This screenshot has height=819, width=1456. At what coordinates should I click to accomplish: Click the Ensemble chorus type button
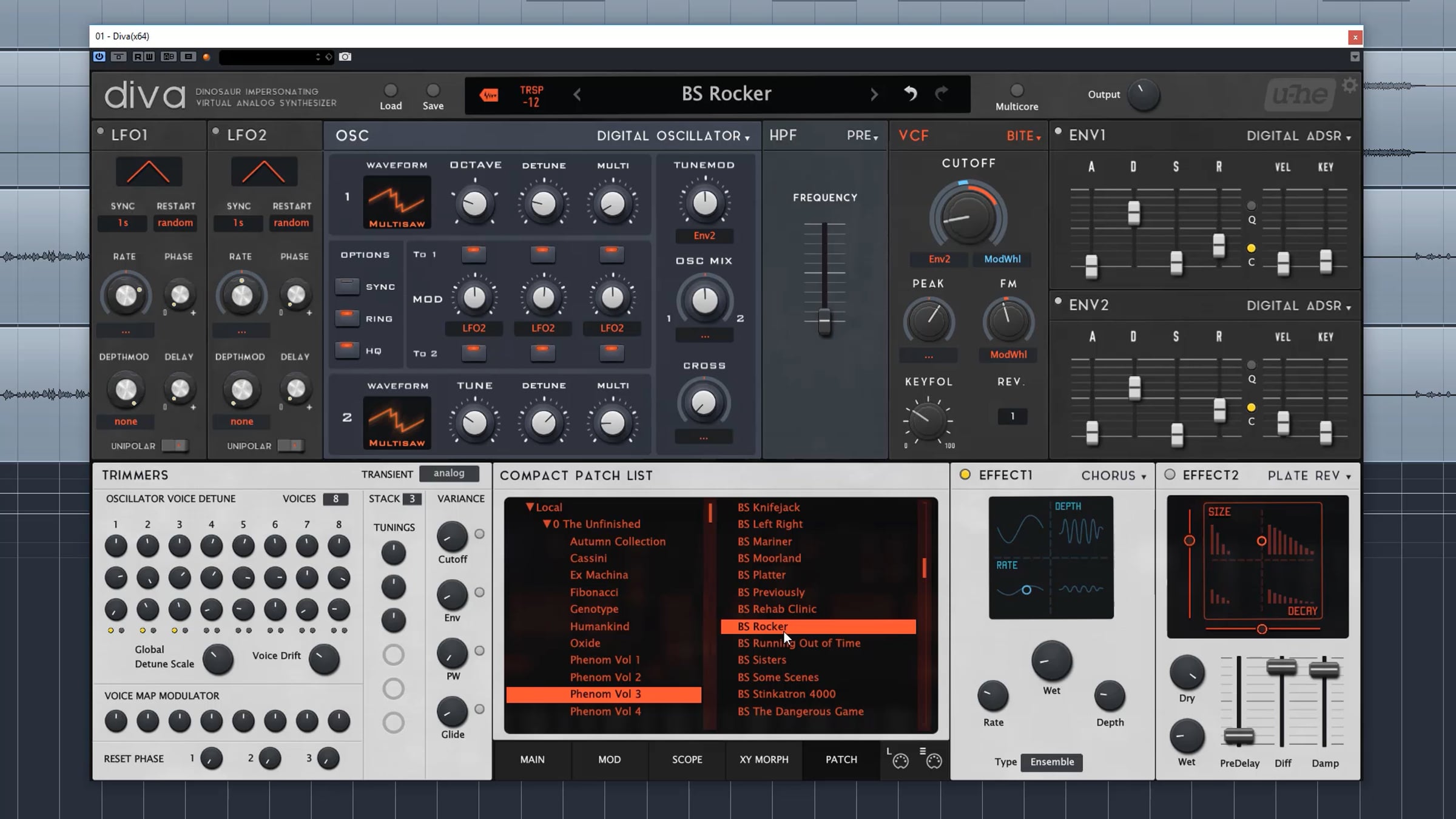[x=1052, y=762]
